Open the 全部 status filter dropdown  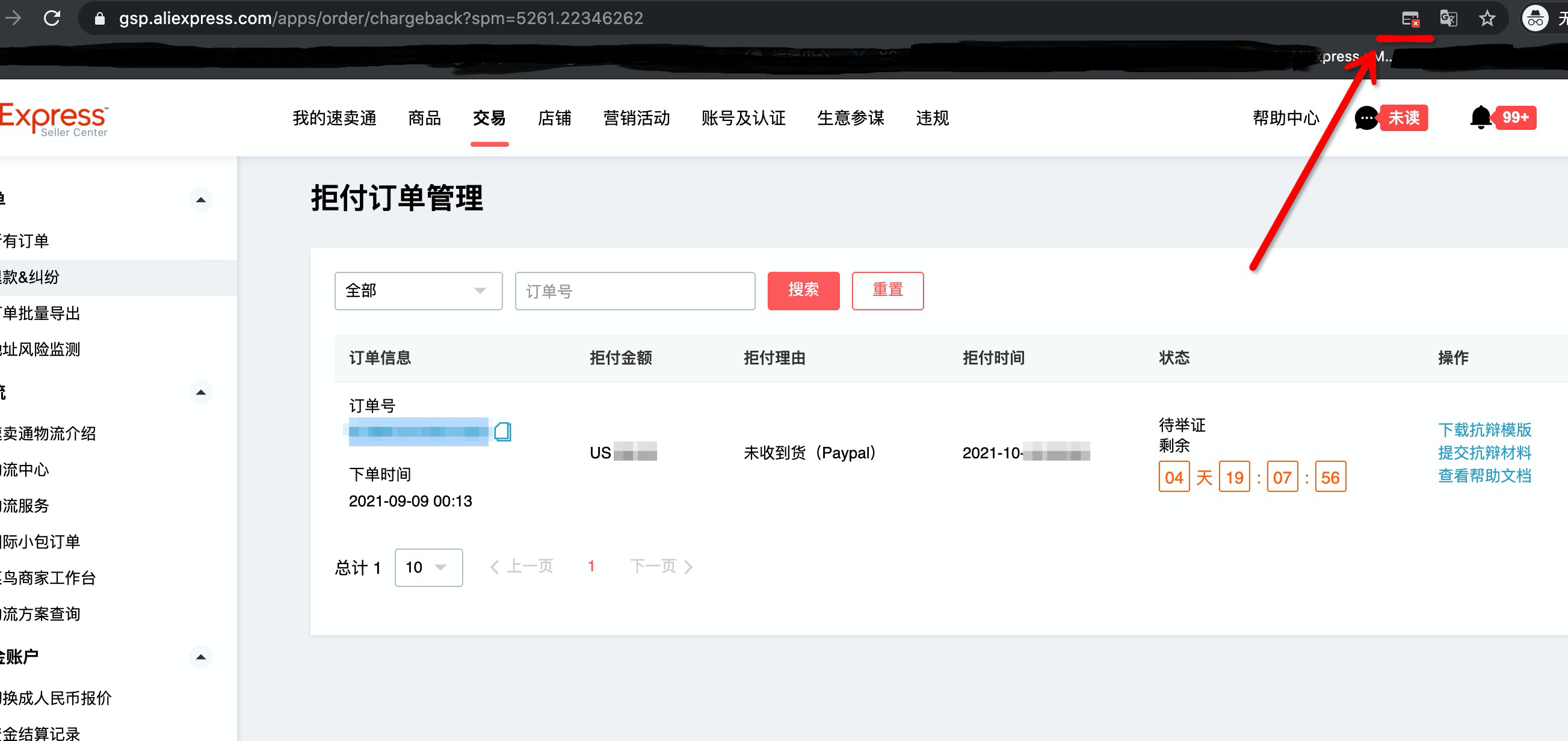pyautogui.click(x=418, y=291)
